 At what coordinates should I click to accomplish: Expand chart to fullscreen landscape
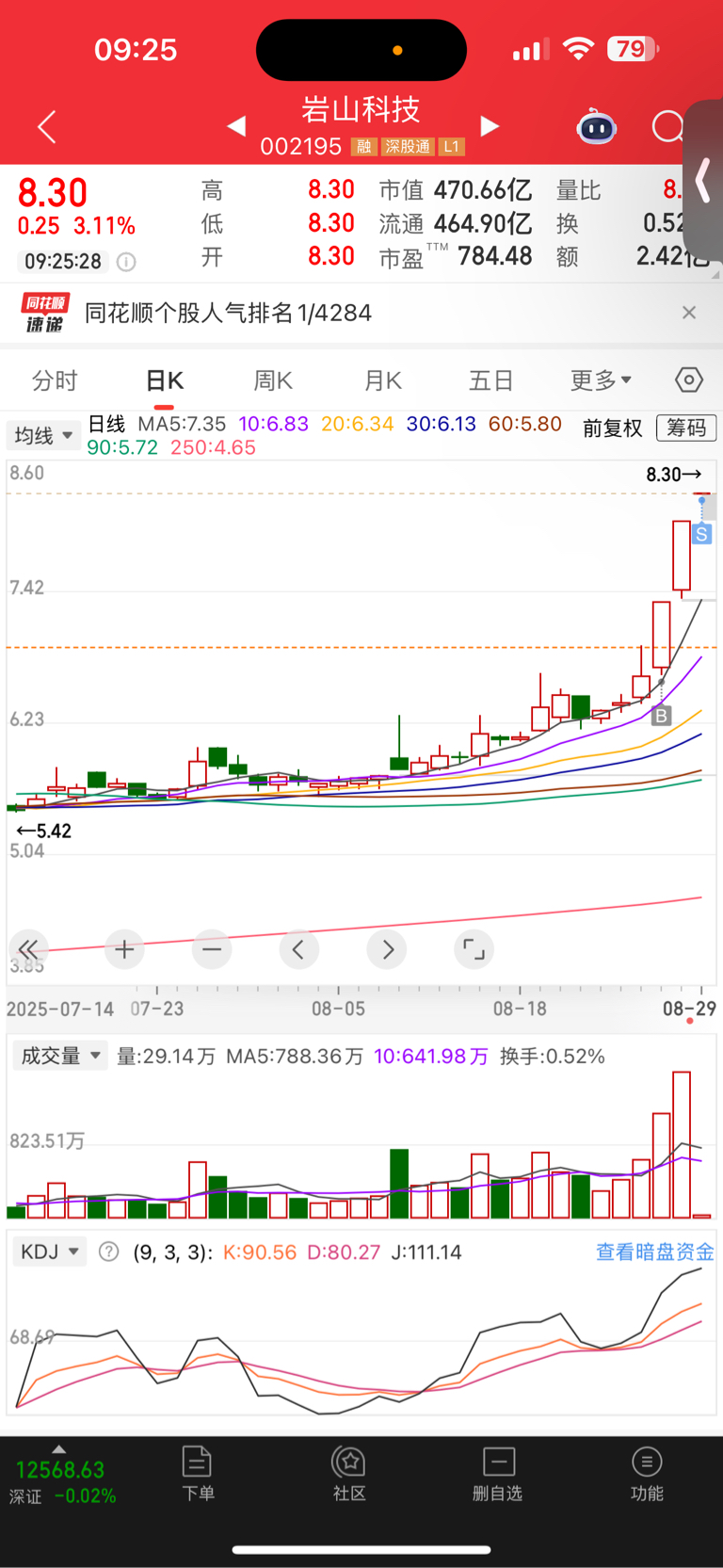(x=474, y=949)
